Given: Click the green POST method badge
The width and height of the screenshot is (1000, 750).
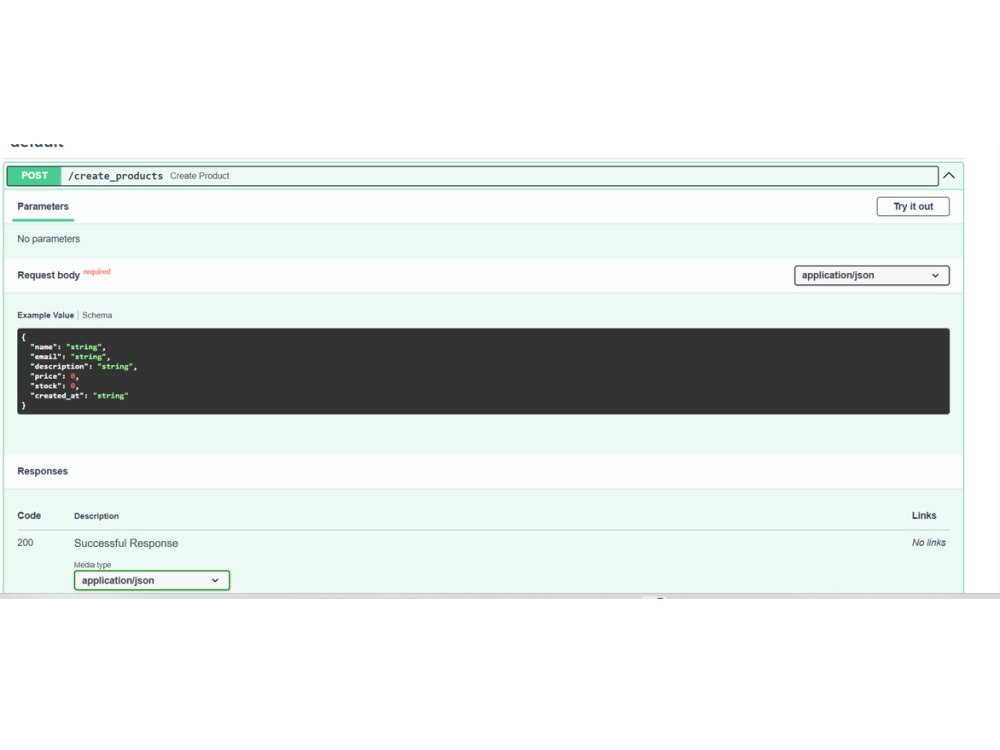Looking at the screenshot, I should 34,175.
